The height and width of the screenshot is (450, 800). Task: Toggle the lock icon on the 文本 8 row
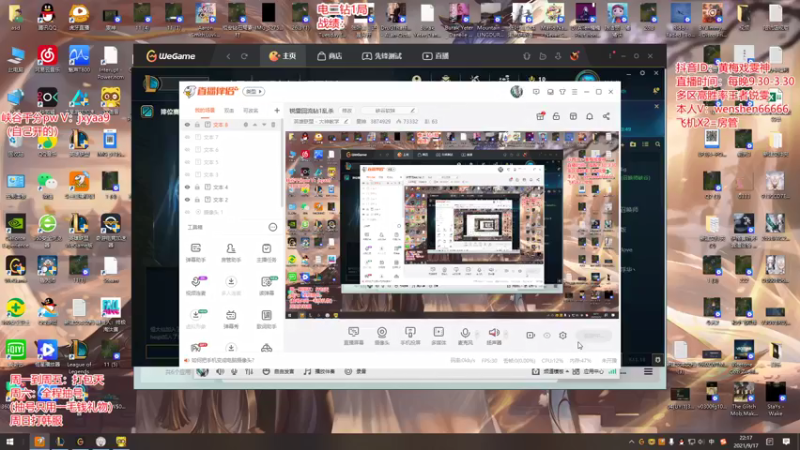[x=197, y=124]
